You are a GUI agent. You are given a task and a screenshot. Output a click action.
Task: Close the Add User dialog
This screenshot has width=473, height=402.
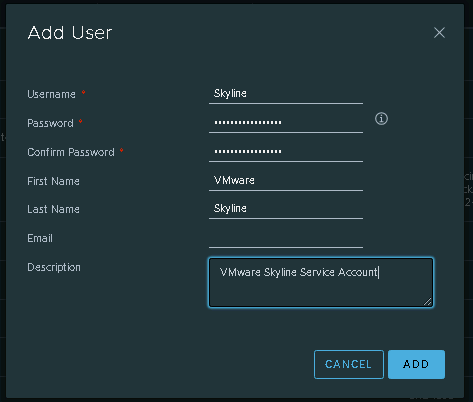point(439,33)
